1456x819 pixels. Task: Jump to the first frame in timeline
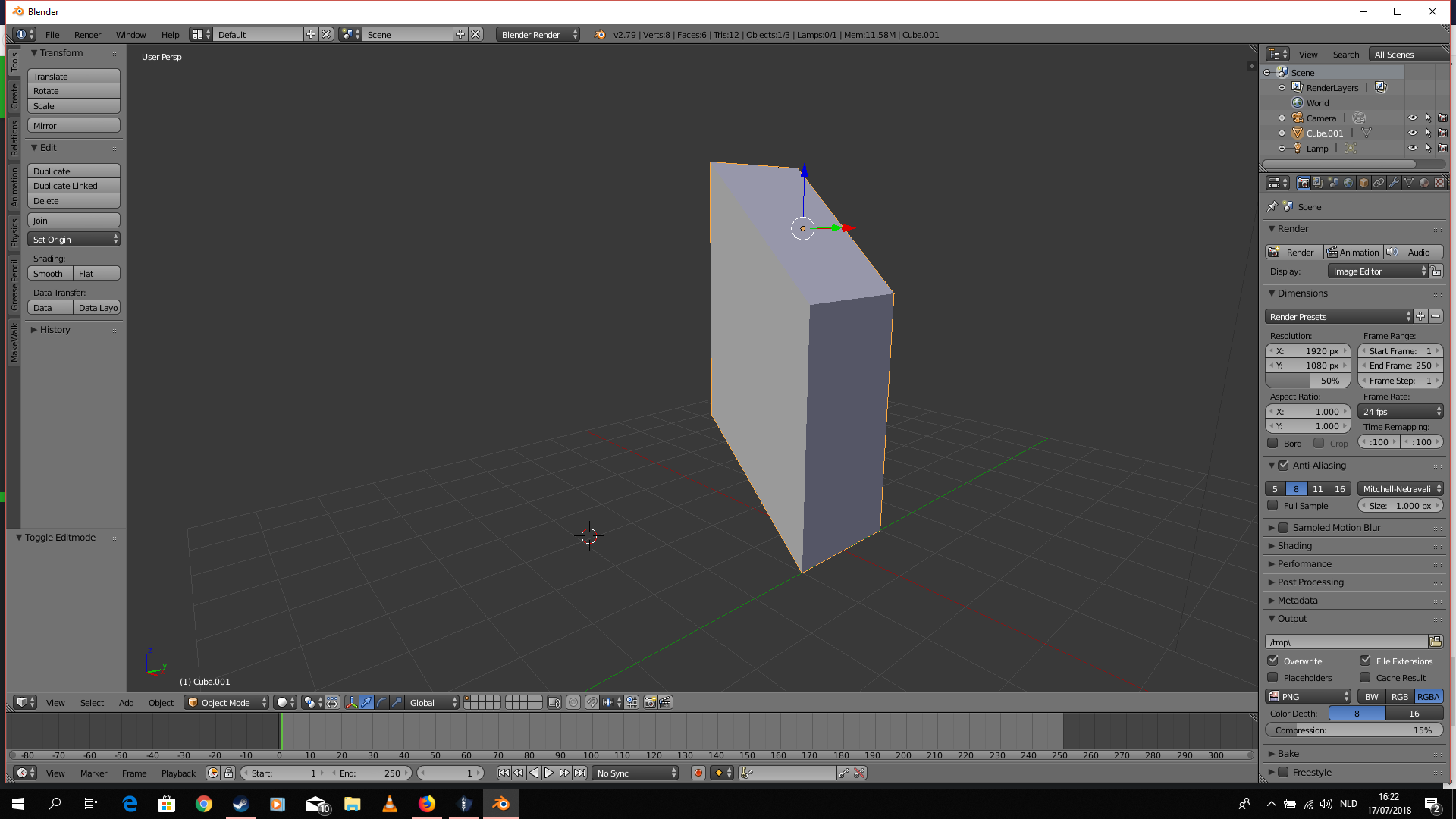tap(504, 773)
